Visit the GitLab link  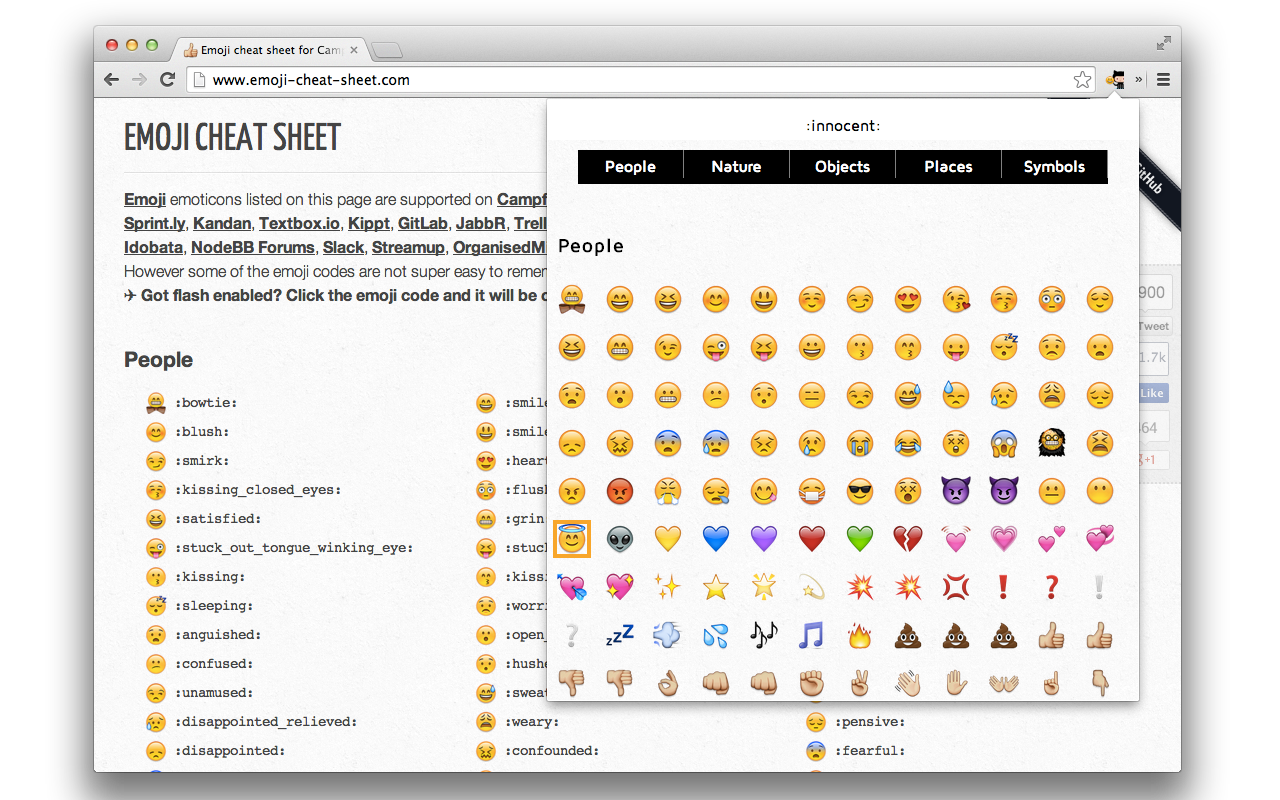pos(423,223)
